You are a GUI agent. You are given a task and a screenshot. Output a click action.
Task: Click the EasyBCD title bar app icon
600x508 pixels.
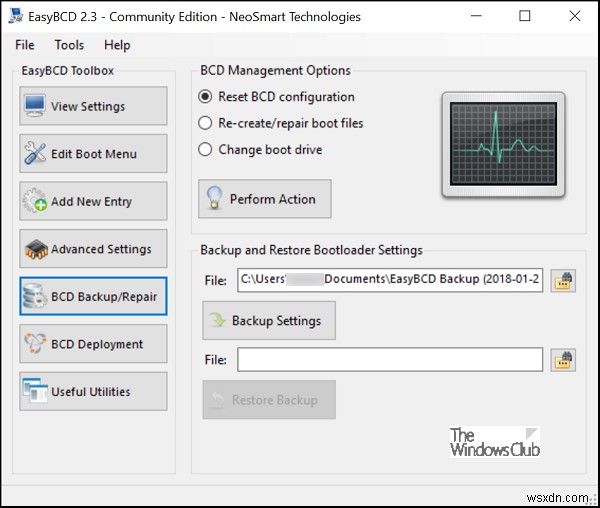pyautogui.click(x=16, y=16)
